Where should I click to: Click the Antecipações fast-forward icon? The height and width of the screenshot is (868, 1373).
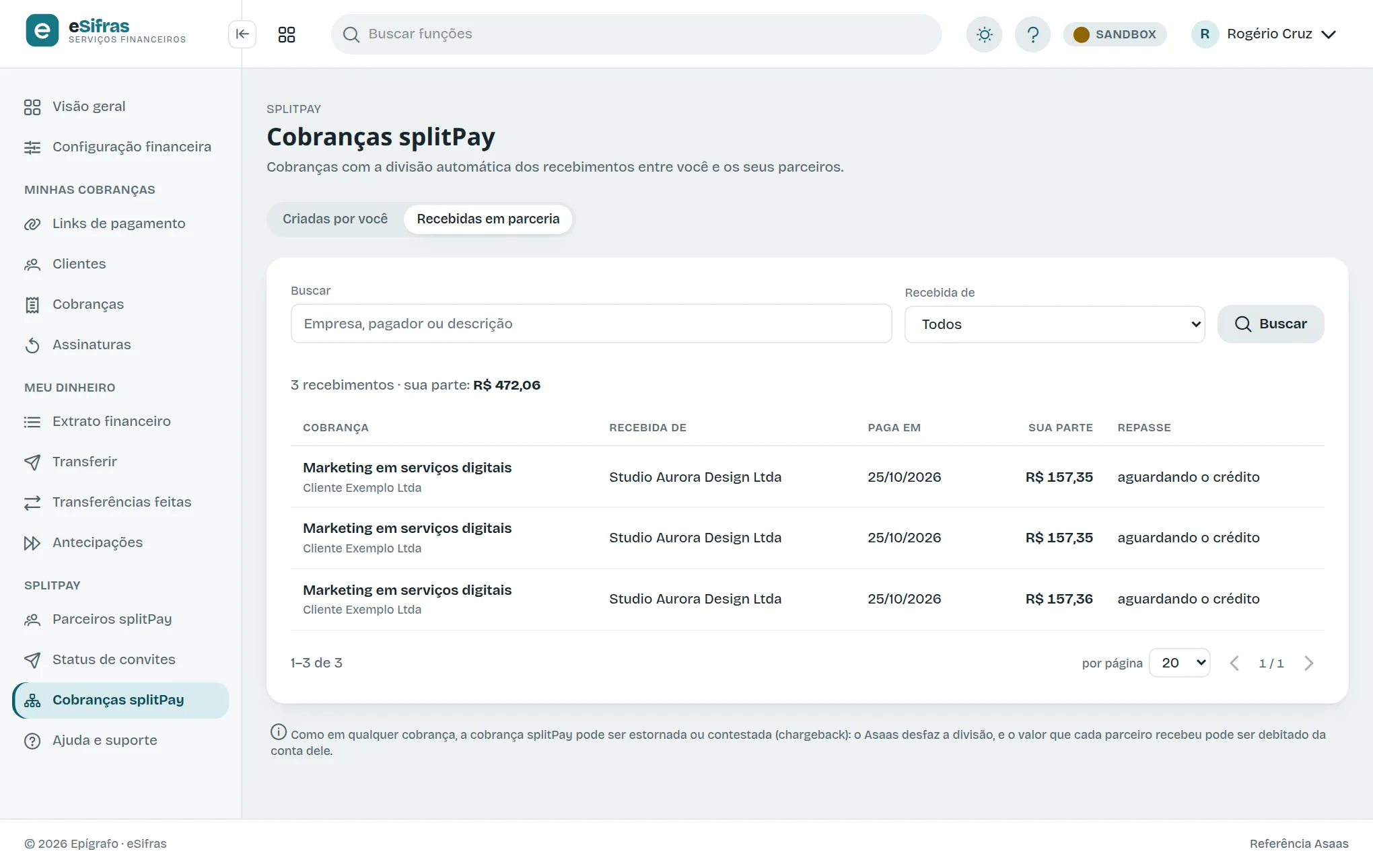click(x=32, y=543)
